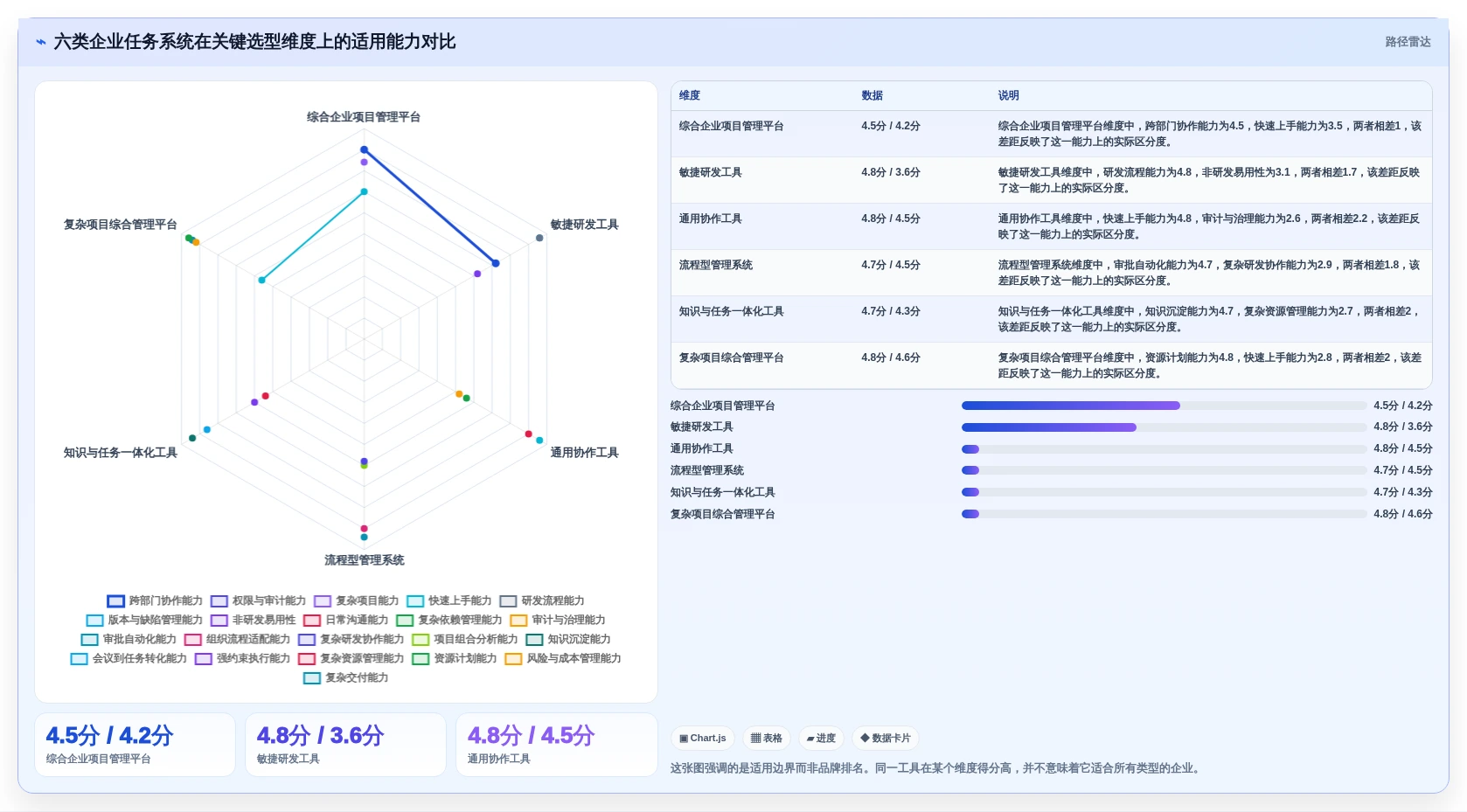Click the 进度 tag chip

[x=821, y=739]
